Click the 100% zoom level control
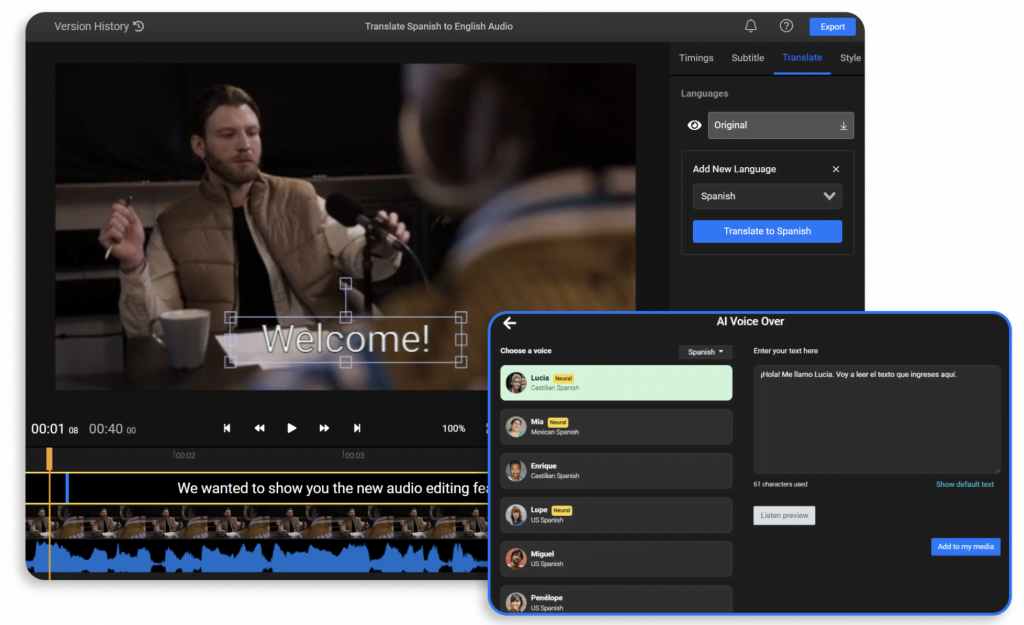 (453, 428)
